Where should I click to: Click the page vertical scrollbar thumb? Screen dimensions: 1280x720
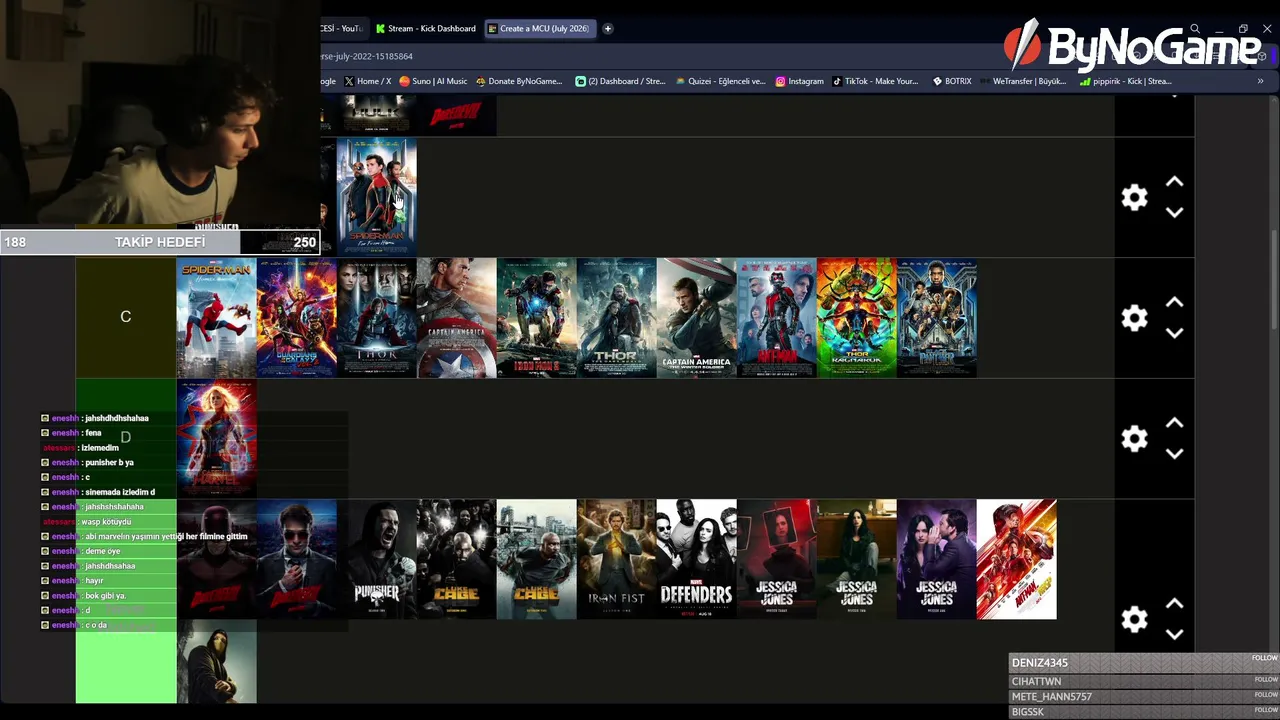point(1274,278)
